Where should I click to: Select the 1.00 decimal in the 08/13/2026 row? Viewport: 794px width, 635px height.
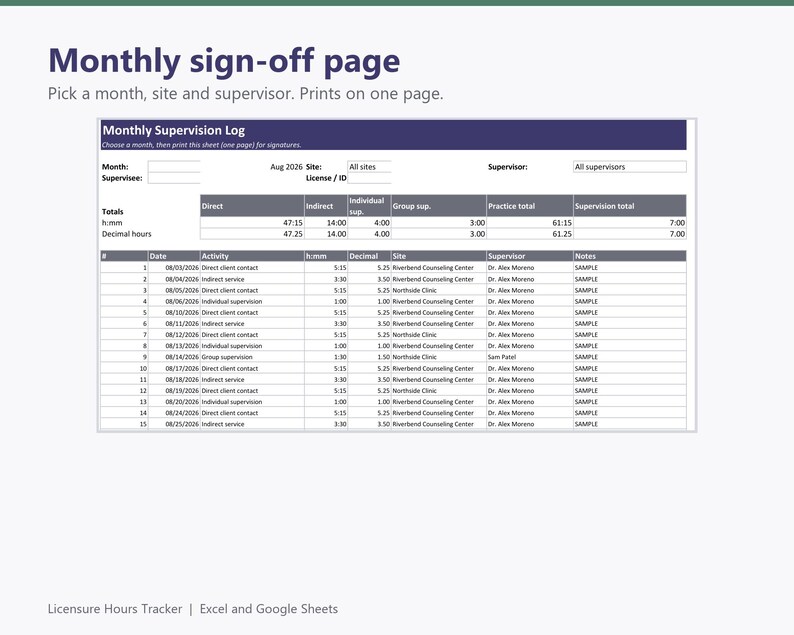click(369, 346)
